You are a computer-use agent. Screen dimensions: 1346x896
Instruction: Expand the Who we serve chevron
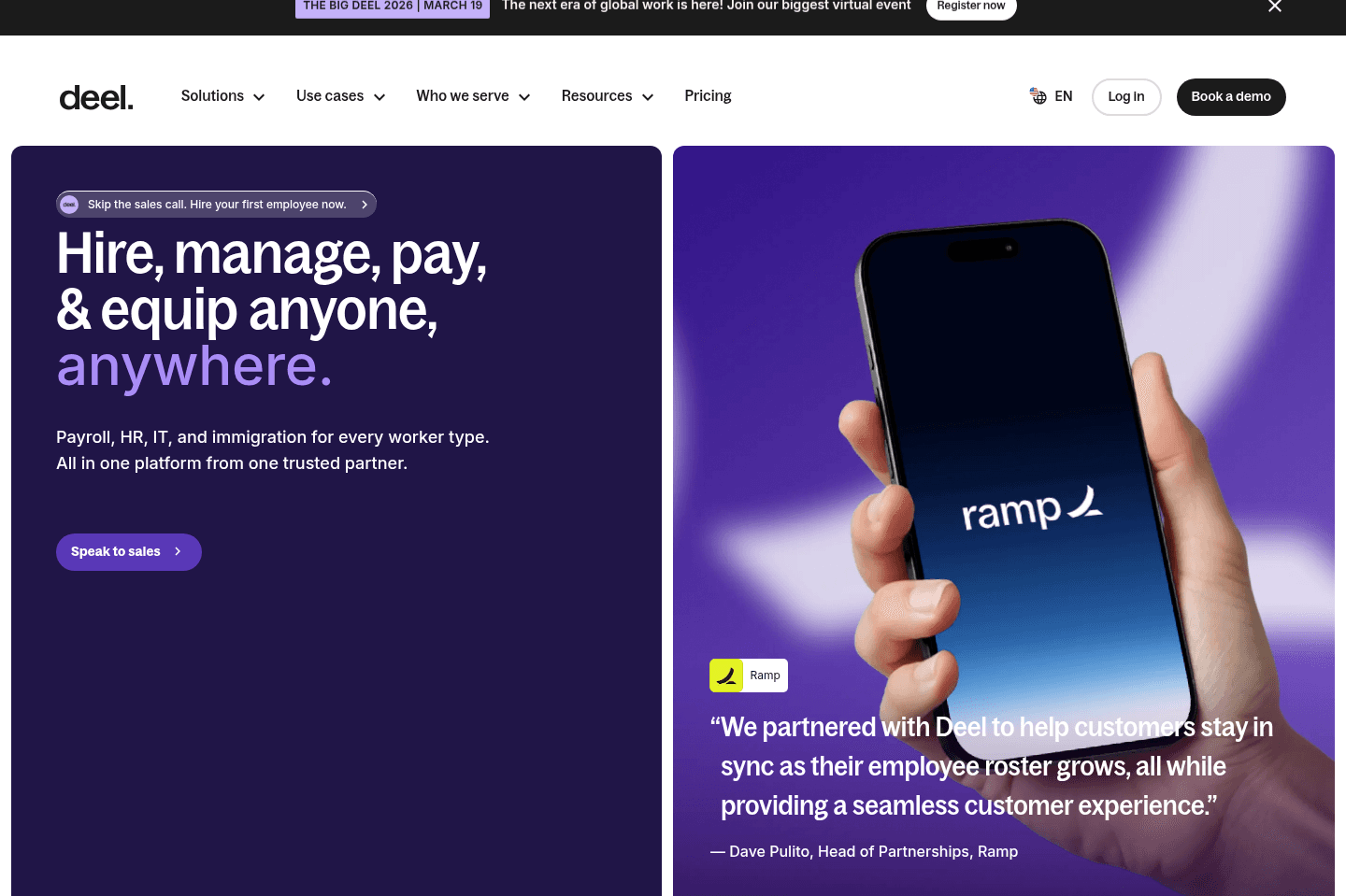pos(524,97)
